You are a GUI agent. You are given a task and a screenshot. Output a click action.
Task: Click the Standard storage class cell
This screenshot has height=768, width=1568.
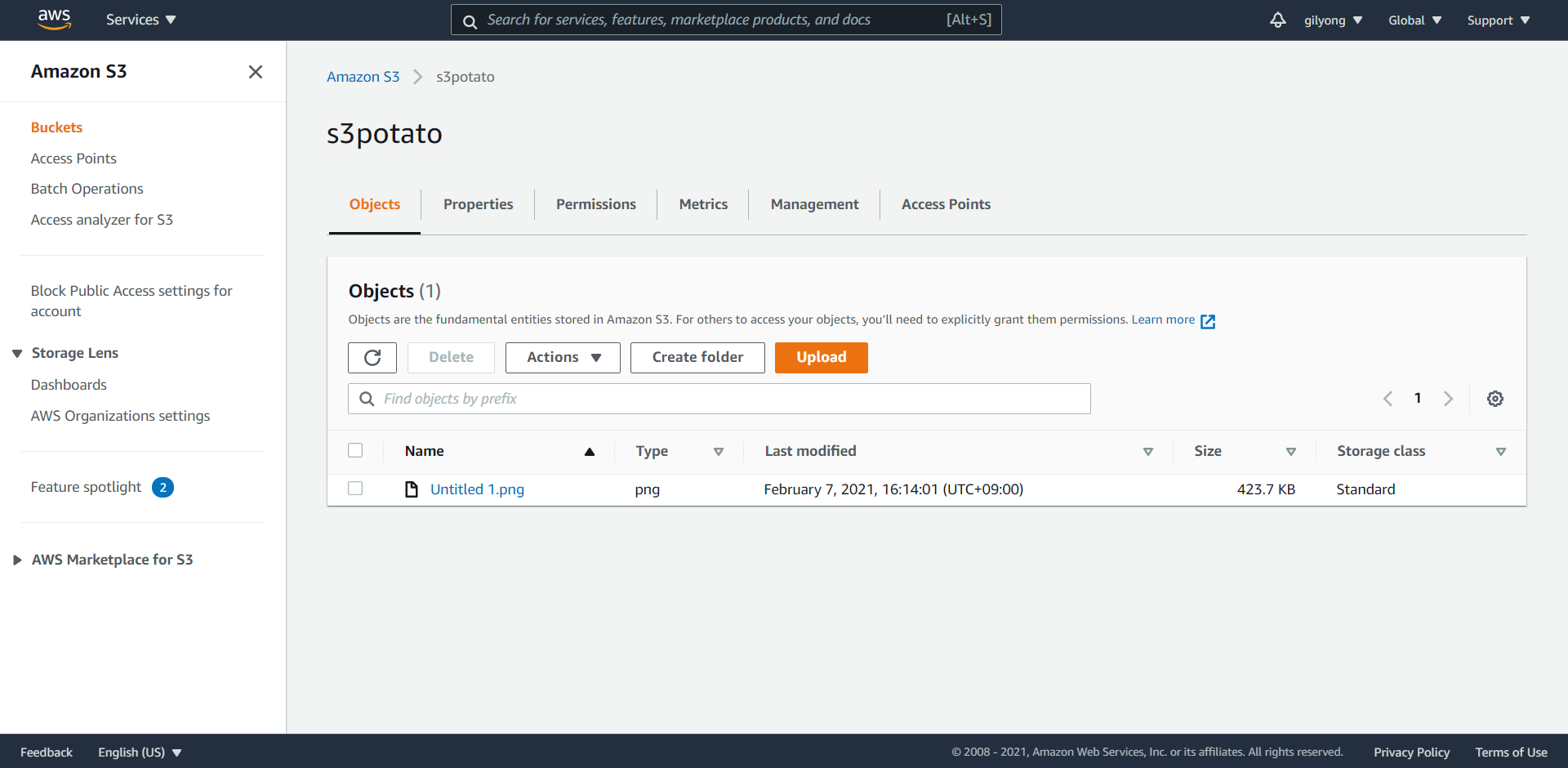point(1365,489)
